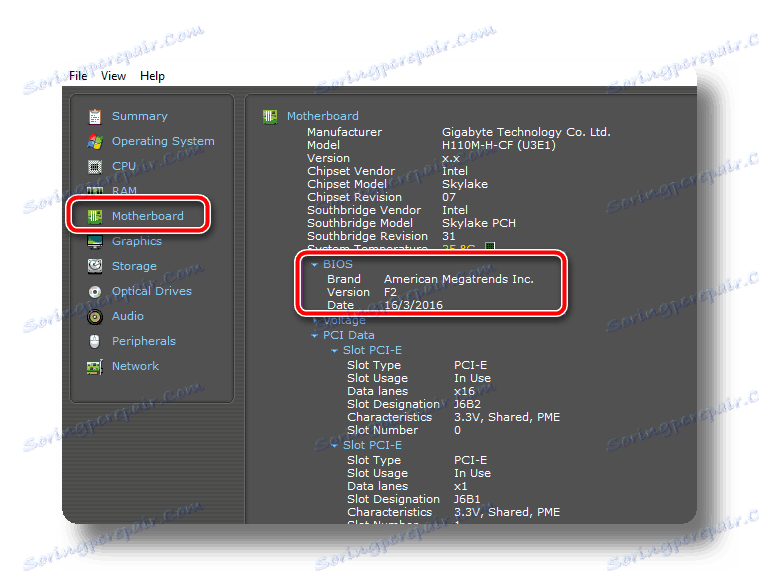759x586 pixels.
Task: Collapse the PCI Data section arrow
Action: [x=314, y=336]
